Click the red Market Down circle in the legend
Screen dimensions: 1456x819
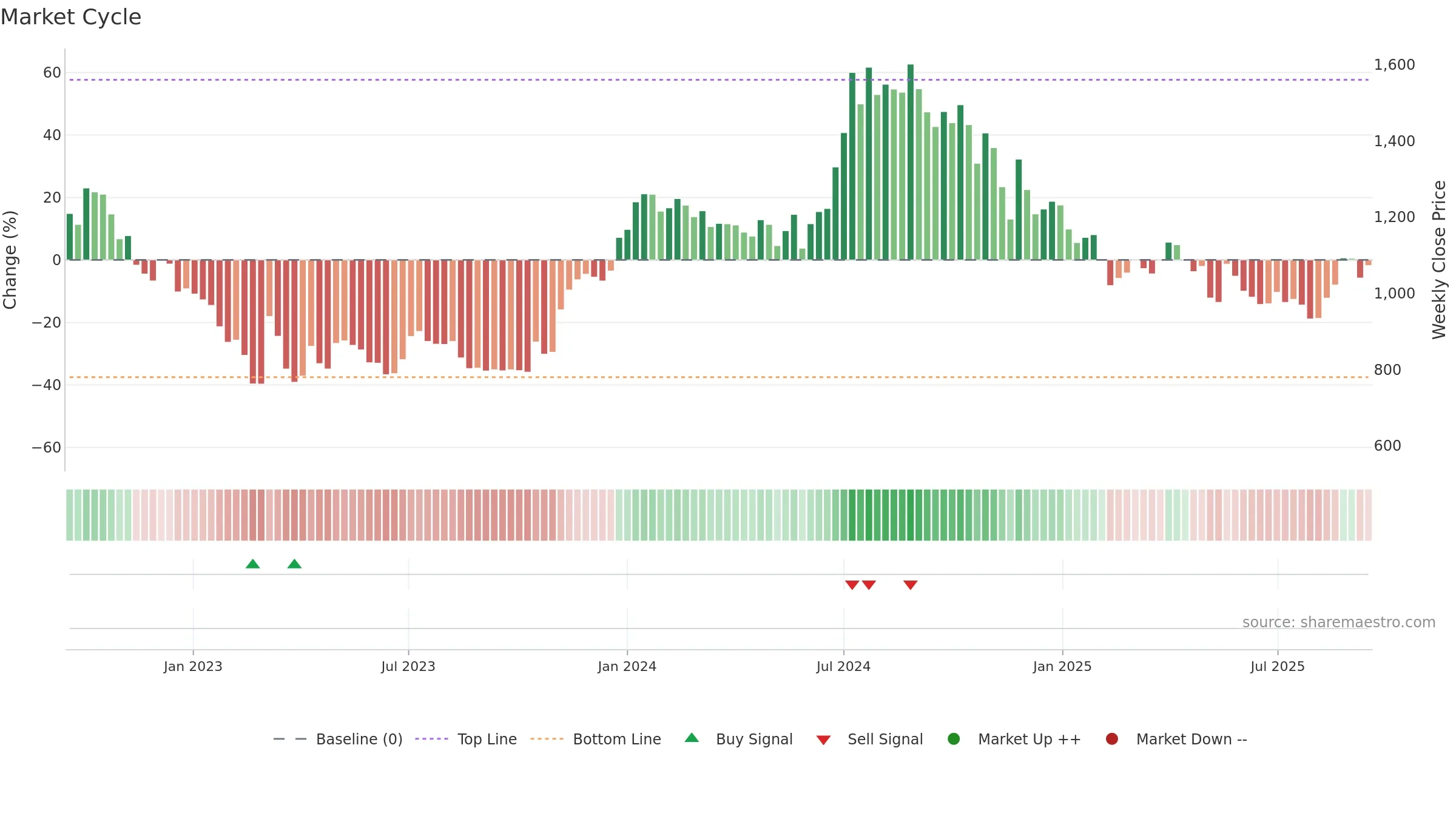tap(1112, 739)
